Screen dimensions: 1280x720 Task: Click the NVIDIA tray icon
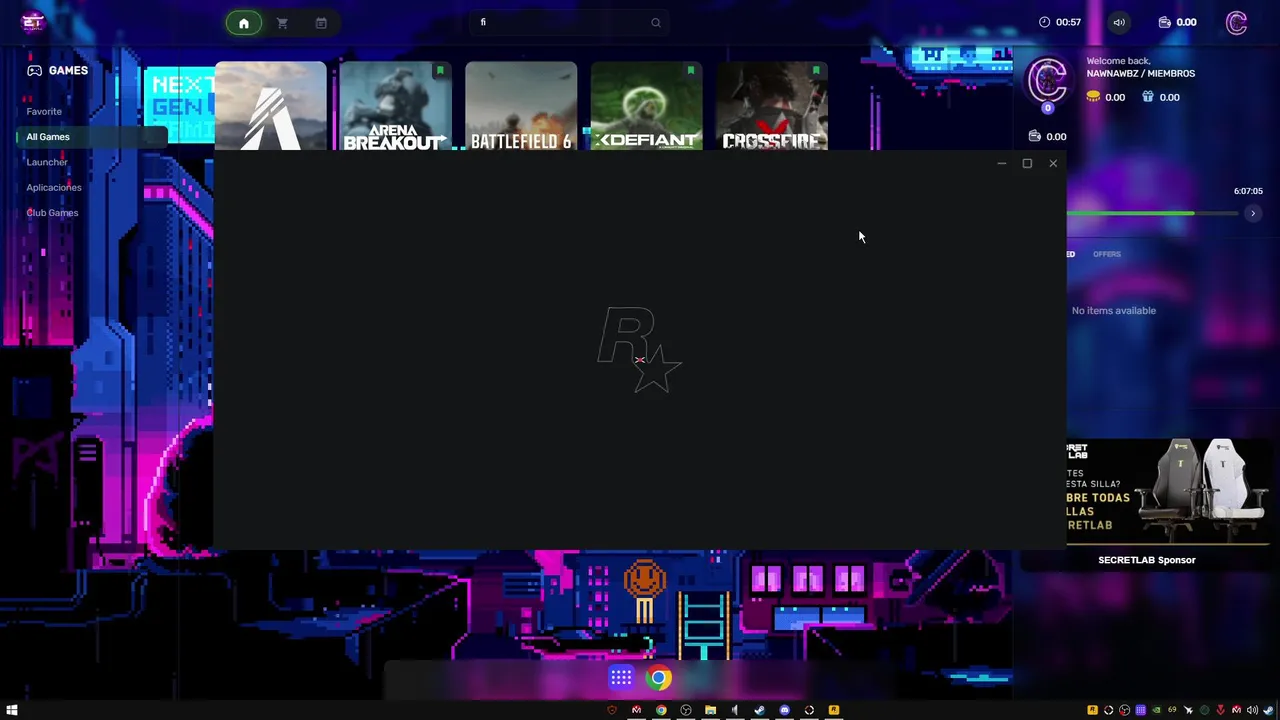pos(1156,710)
